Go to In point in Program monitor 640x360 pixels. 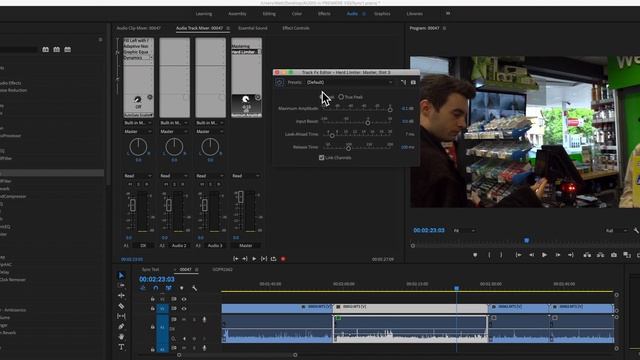coord(518,255)
